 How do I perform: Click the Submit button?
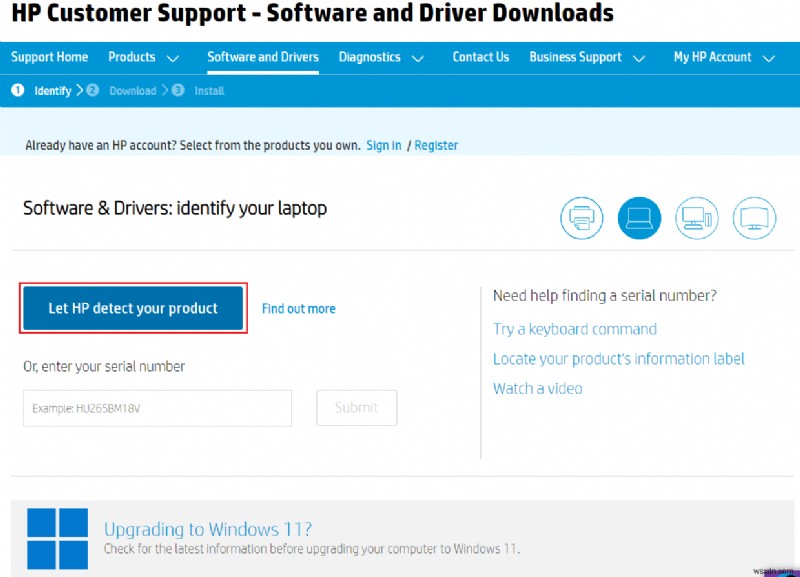tap(356, 408)
